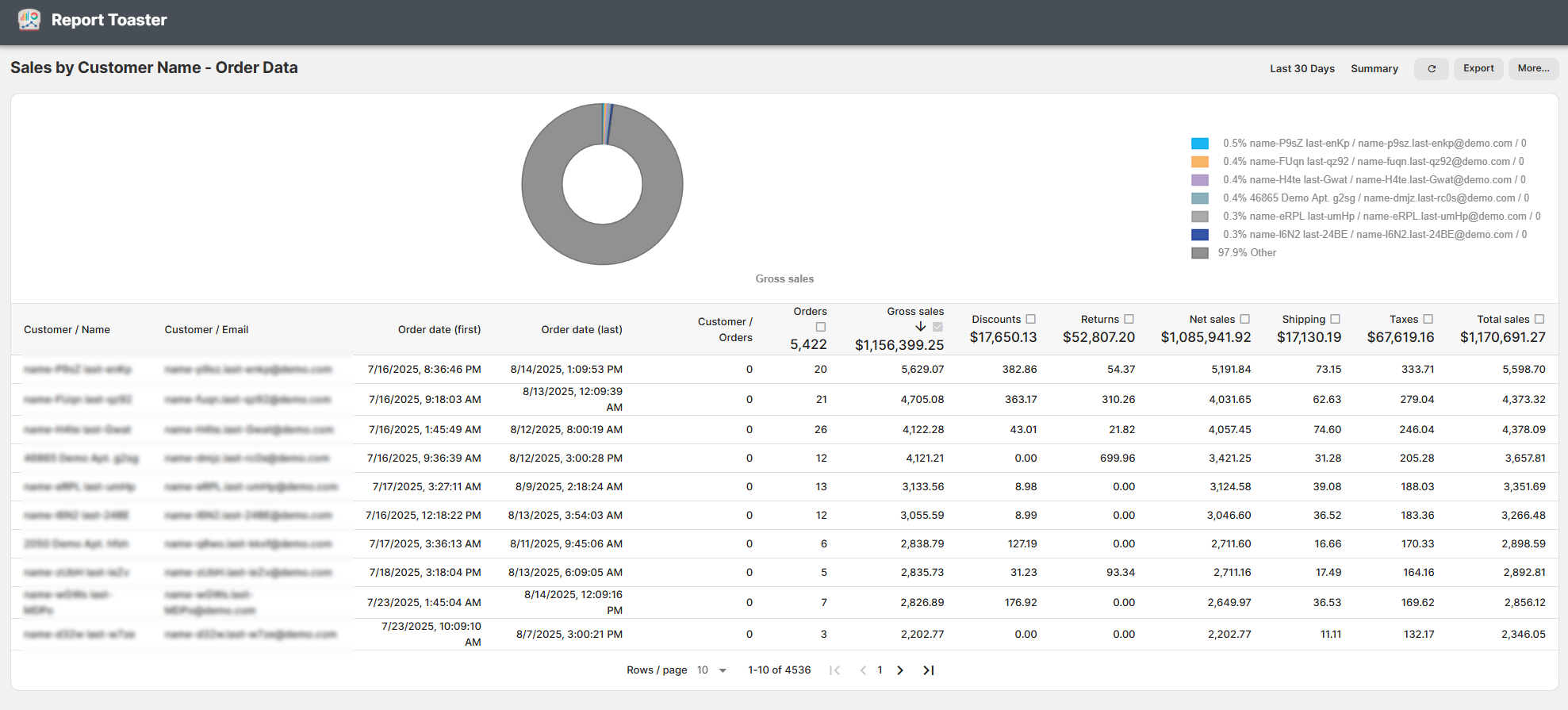
Task: Click the Customer / Name column header
Action: pos(67,330)
